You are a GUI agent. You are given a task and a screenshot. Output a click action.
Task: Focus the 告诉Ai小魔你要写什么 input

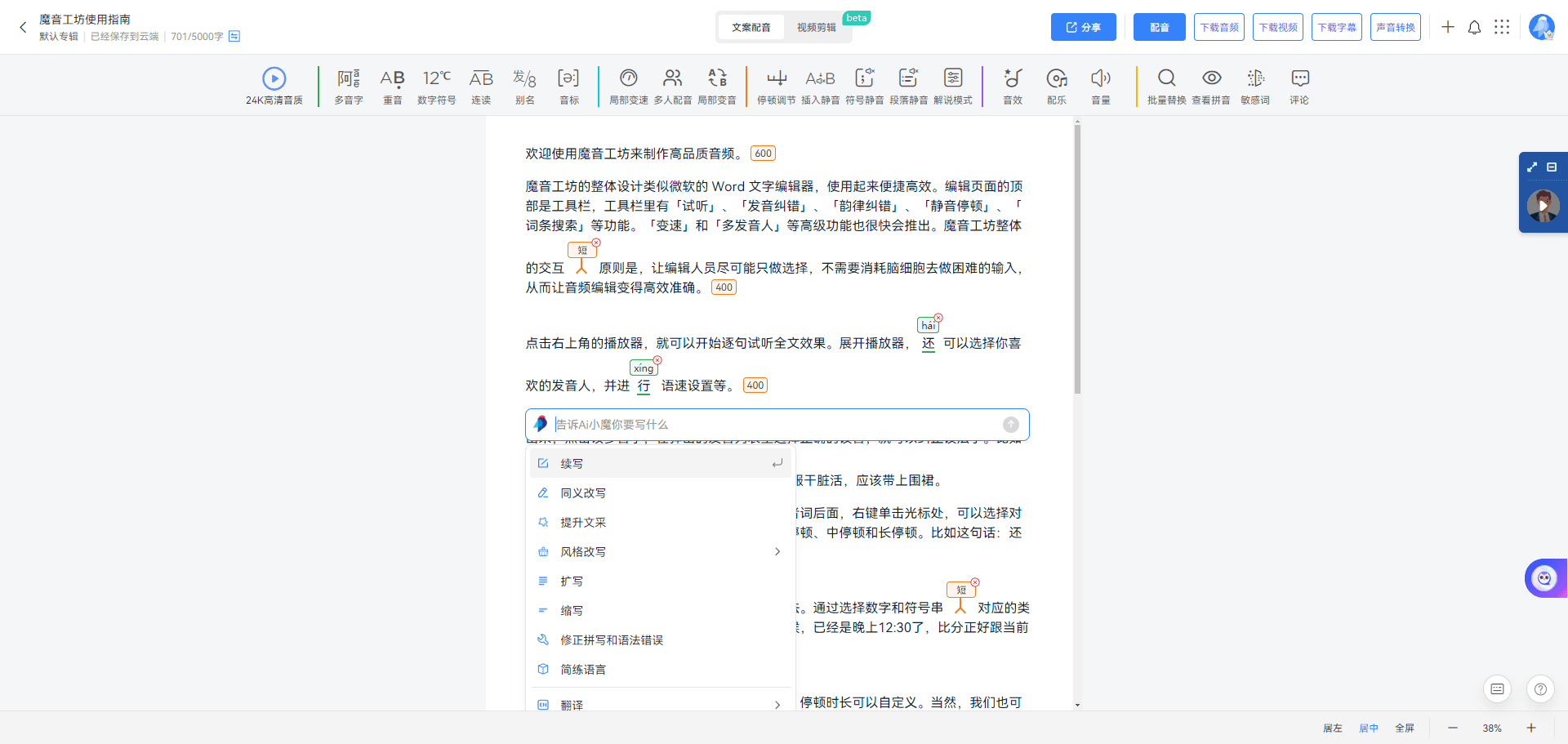pos(776,425)
